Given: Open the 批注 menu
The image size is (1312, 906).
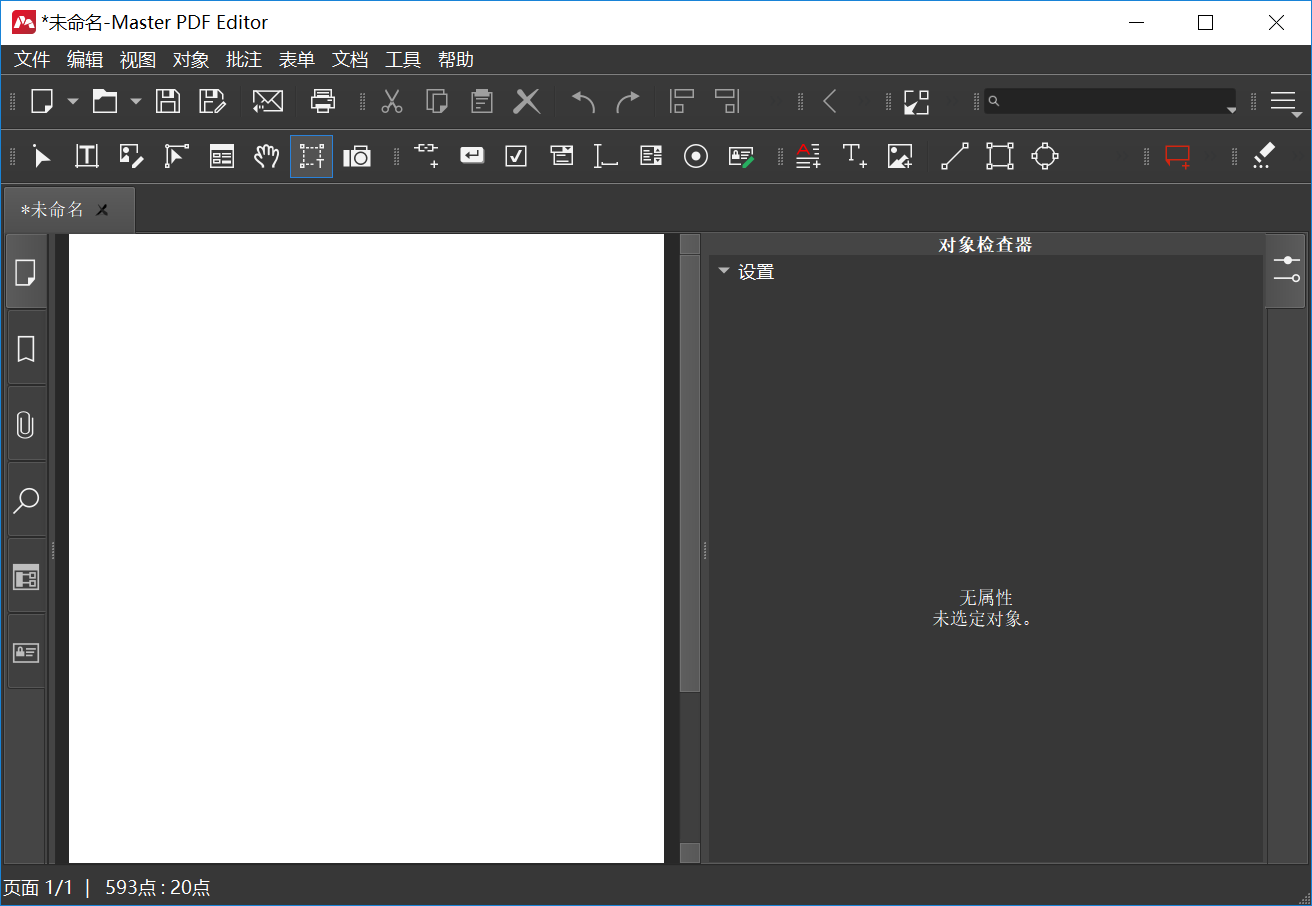Looking at the screenshot, I should click(244, 60).
